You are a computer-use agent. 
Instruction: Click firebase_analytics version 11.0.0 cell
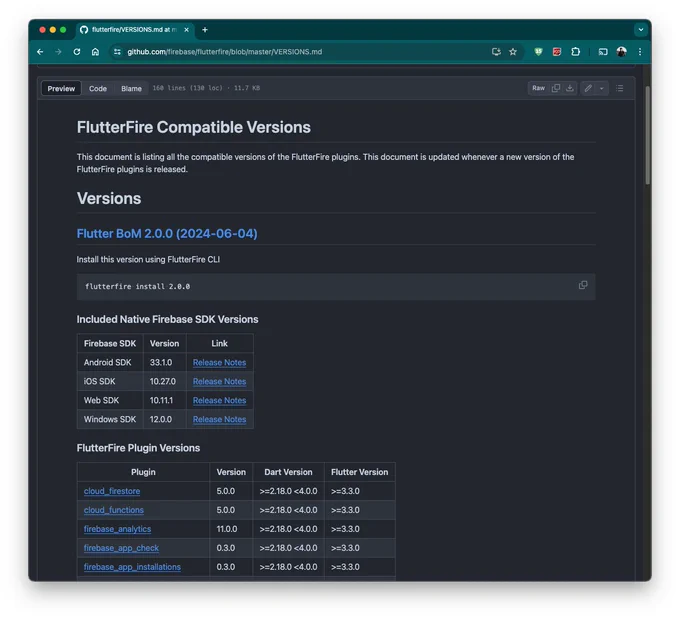click(231, 529)
